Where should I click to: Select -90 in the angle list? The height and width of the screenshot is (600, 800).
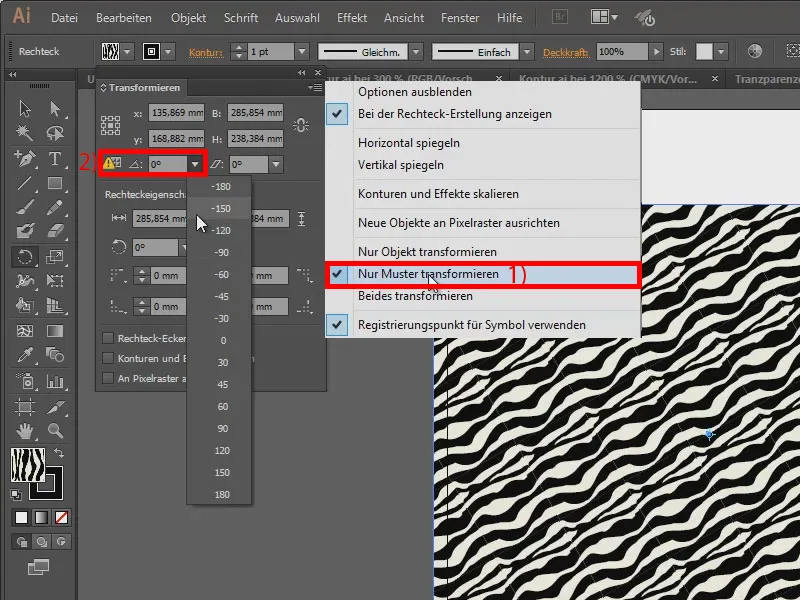221,253
